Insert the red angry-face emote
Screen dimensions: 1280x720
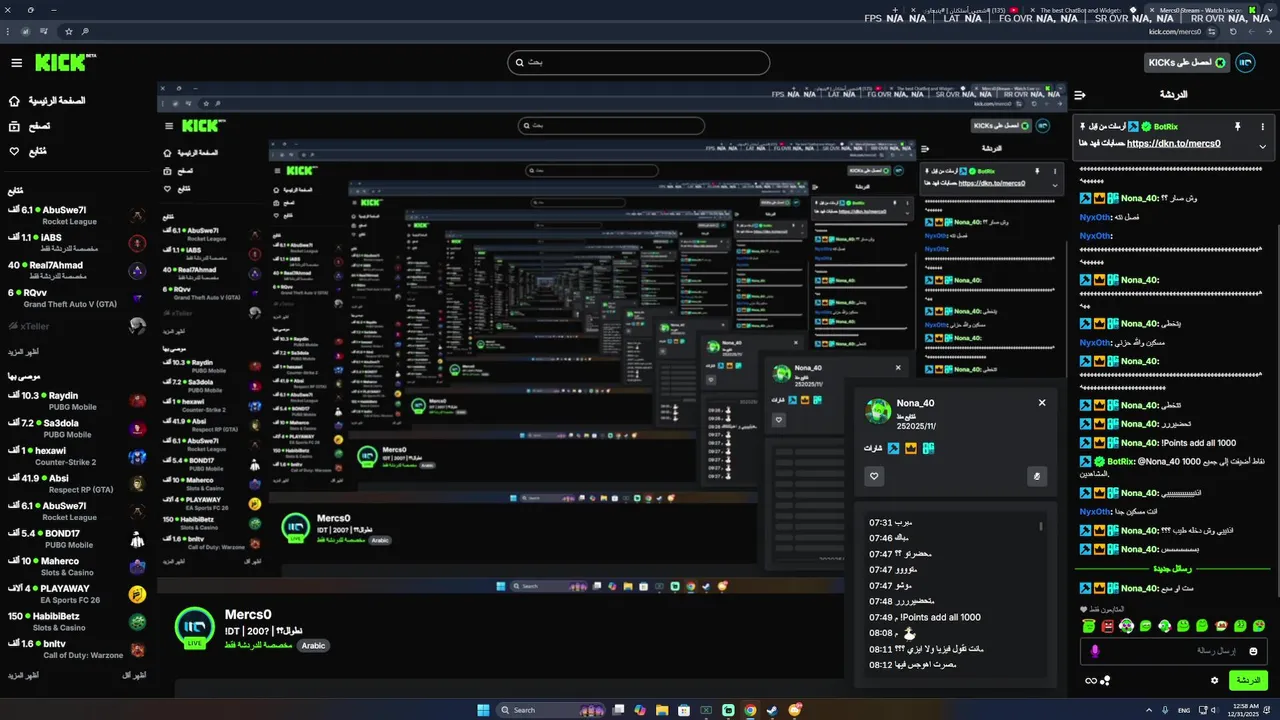click(x=1108, y=626)
